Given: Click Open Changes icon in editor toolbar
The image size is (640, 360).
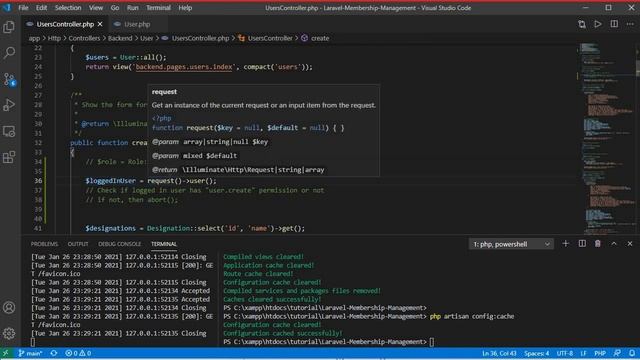Looking at the screenshot, I should pos(582,24).
